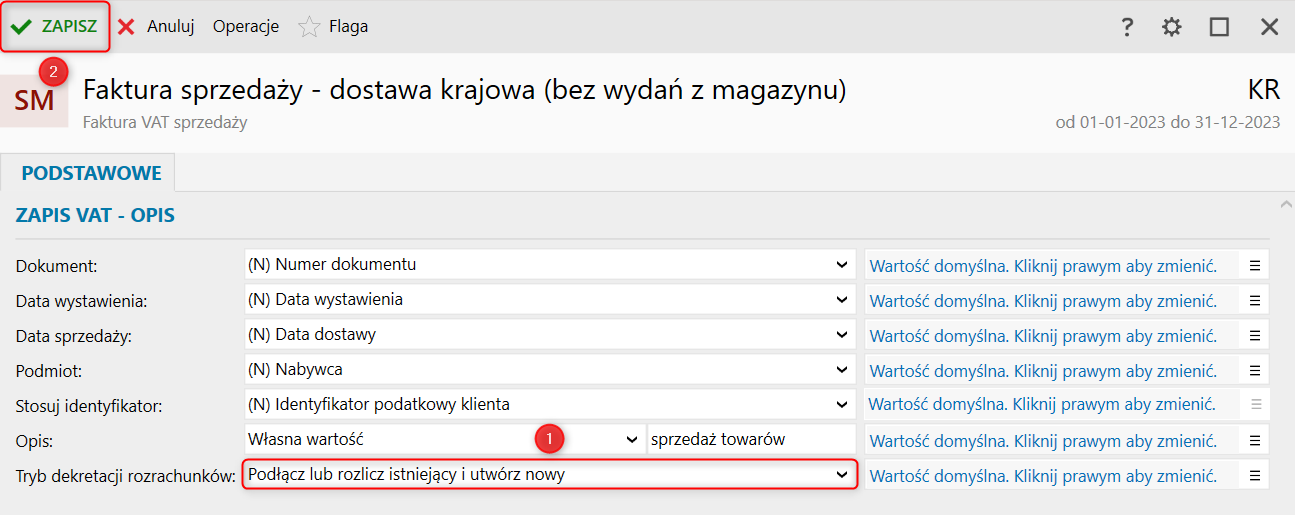
Task: Open the Operacje menu
Action: (245, 27)
